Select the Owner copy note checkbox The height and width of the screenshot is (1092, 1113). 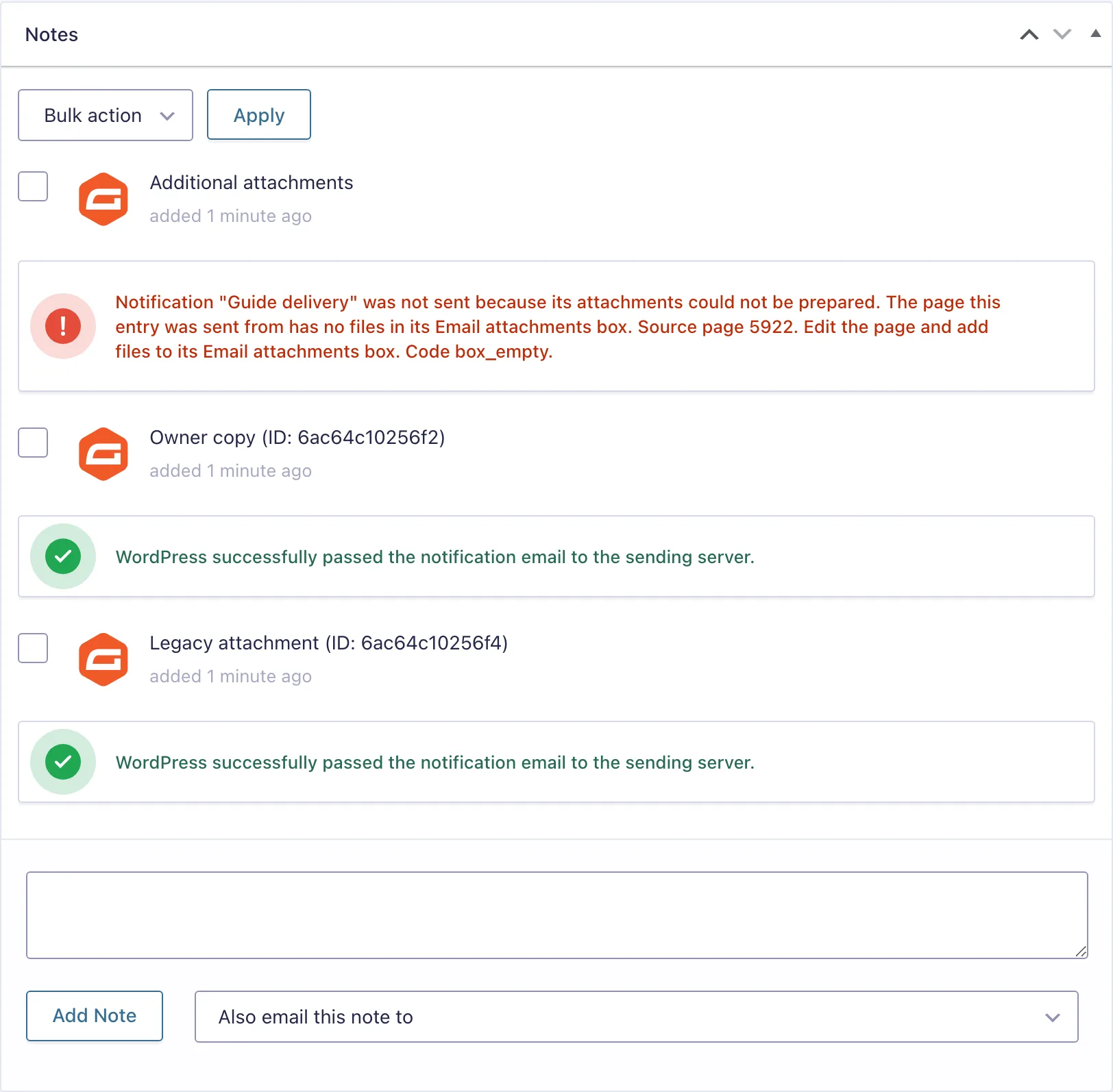[33, 443]
